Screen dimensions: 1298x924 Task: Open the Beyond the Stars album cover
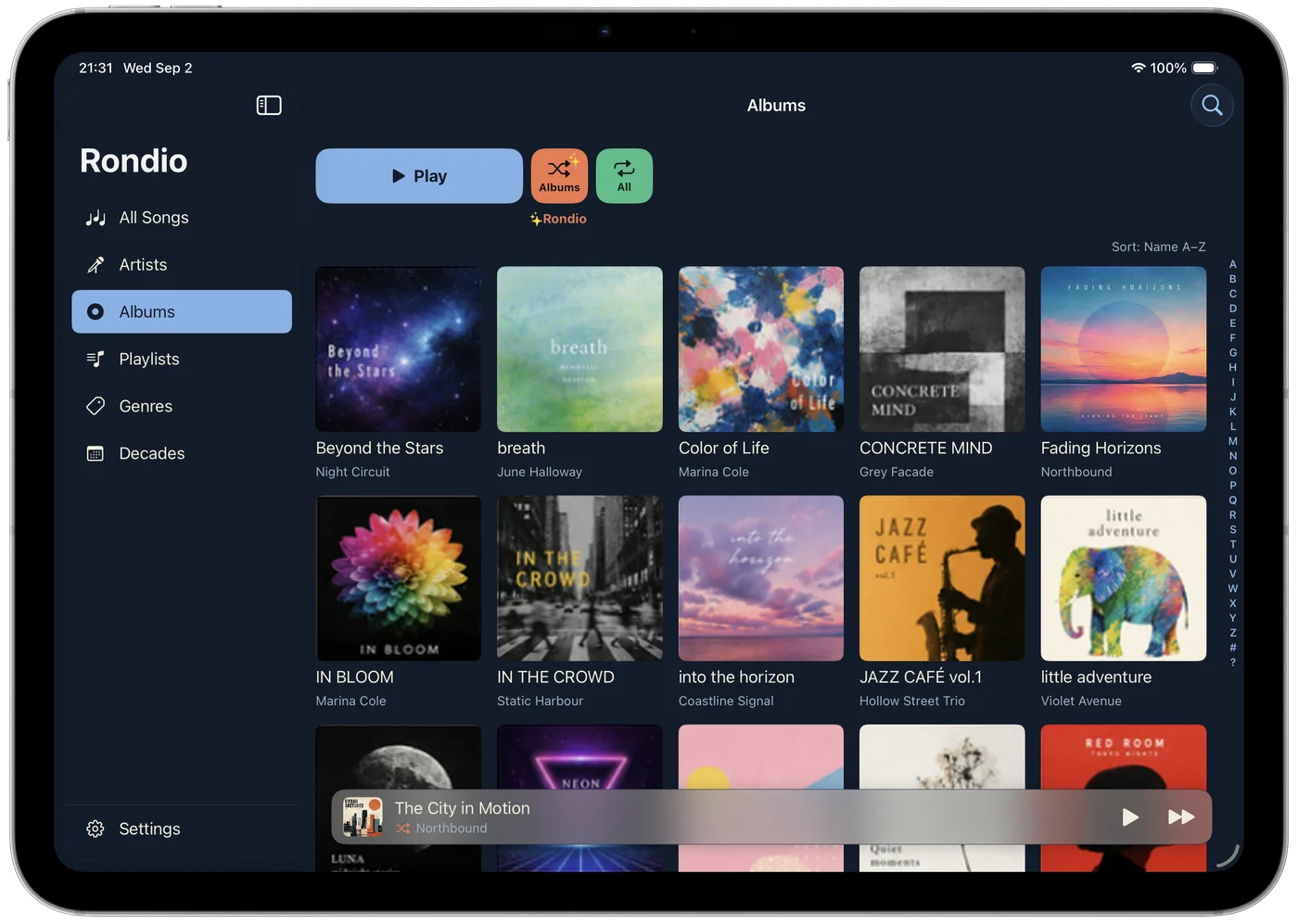399,349
